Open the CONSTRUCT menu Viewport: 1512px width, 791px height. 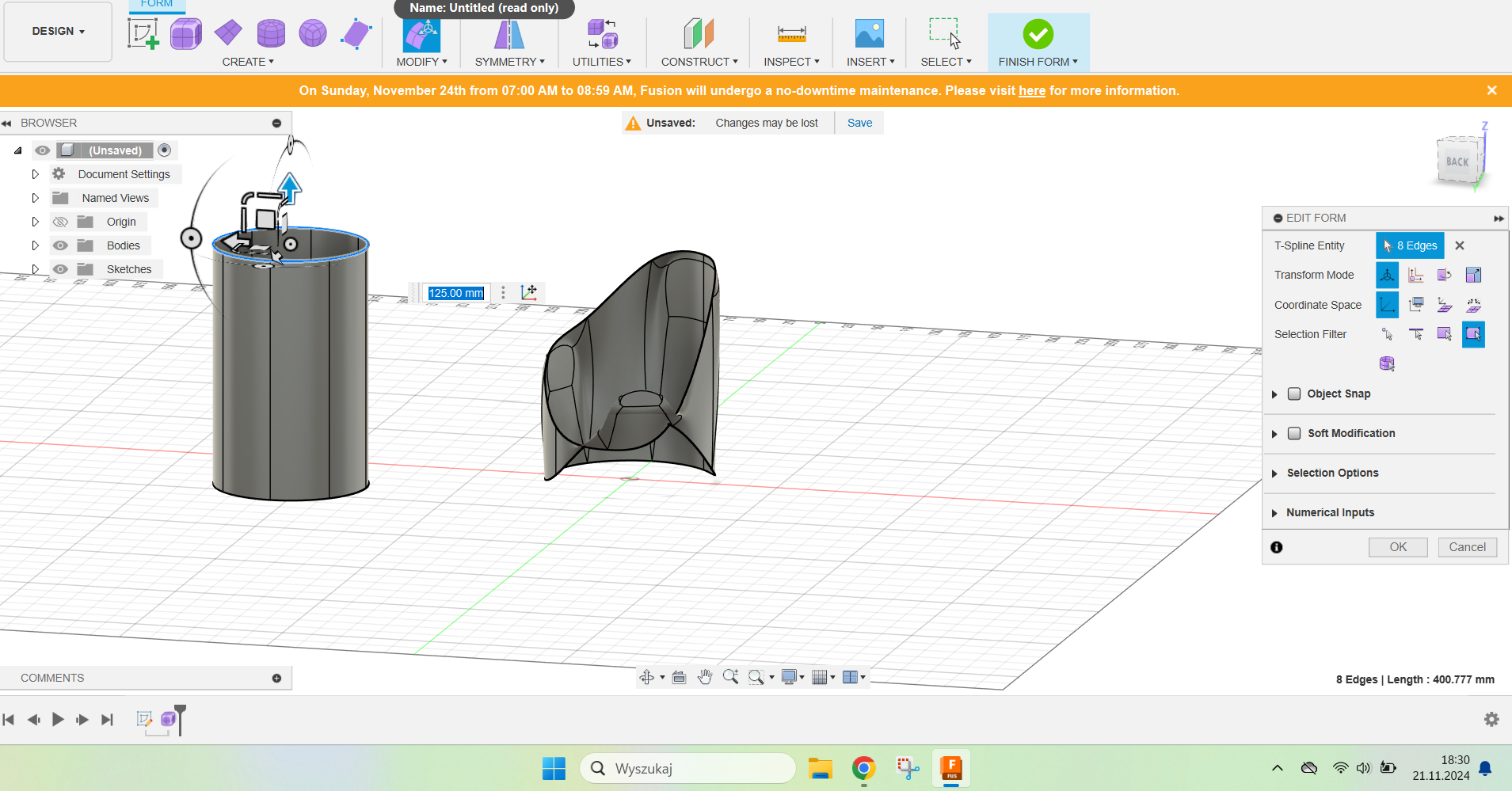[x=699, y=62]
